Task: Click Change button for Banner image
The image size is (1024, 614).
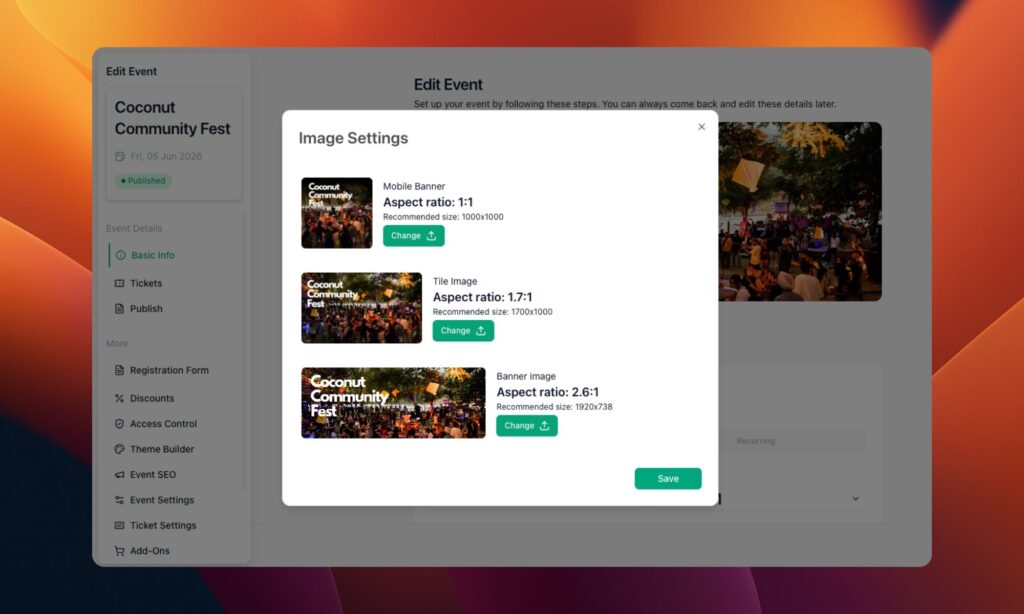Action: 526,426
